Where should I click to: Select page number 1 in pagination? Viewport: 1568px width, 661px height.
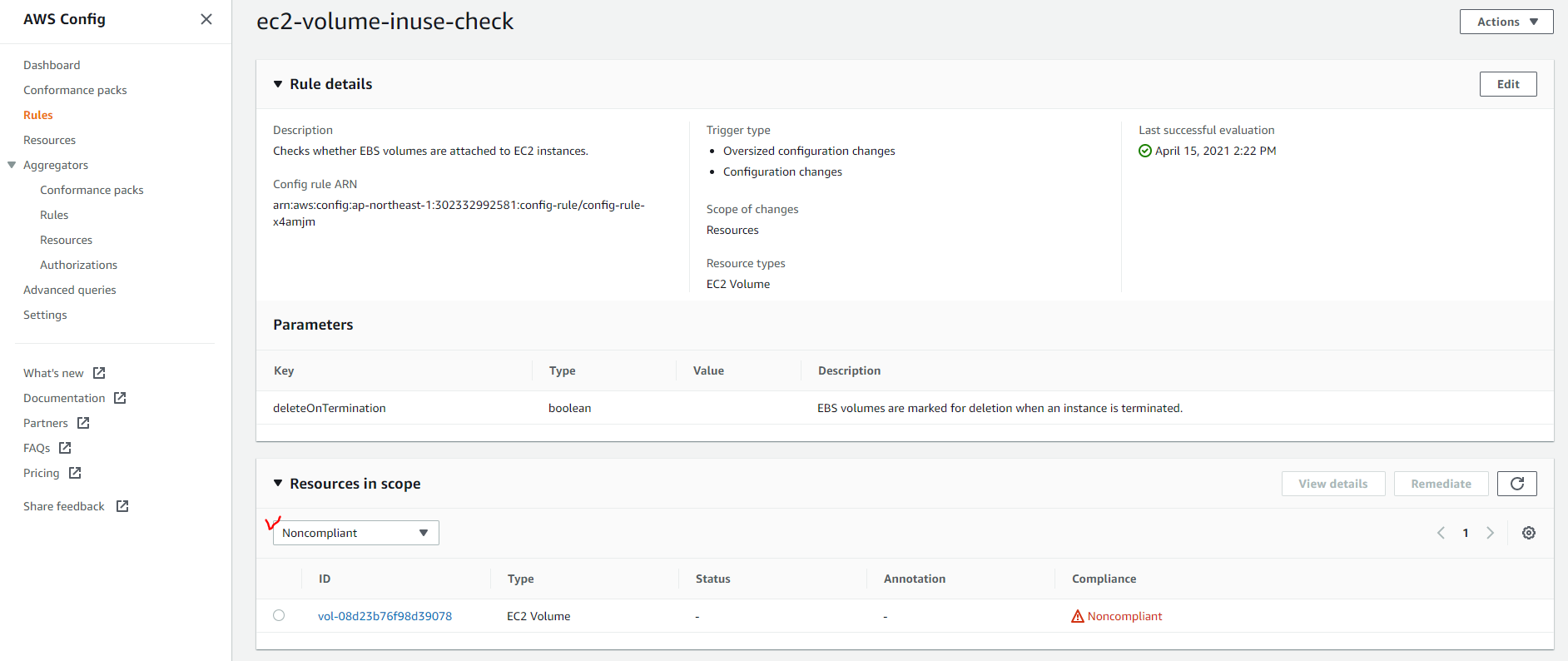[x=1466, y=533]
